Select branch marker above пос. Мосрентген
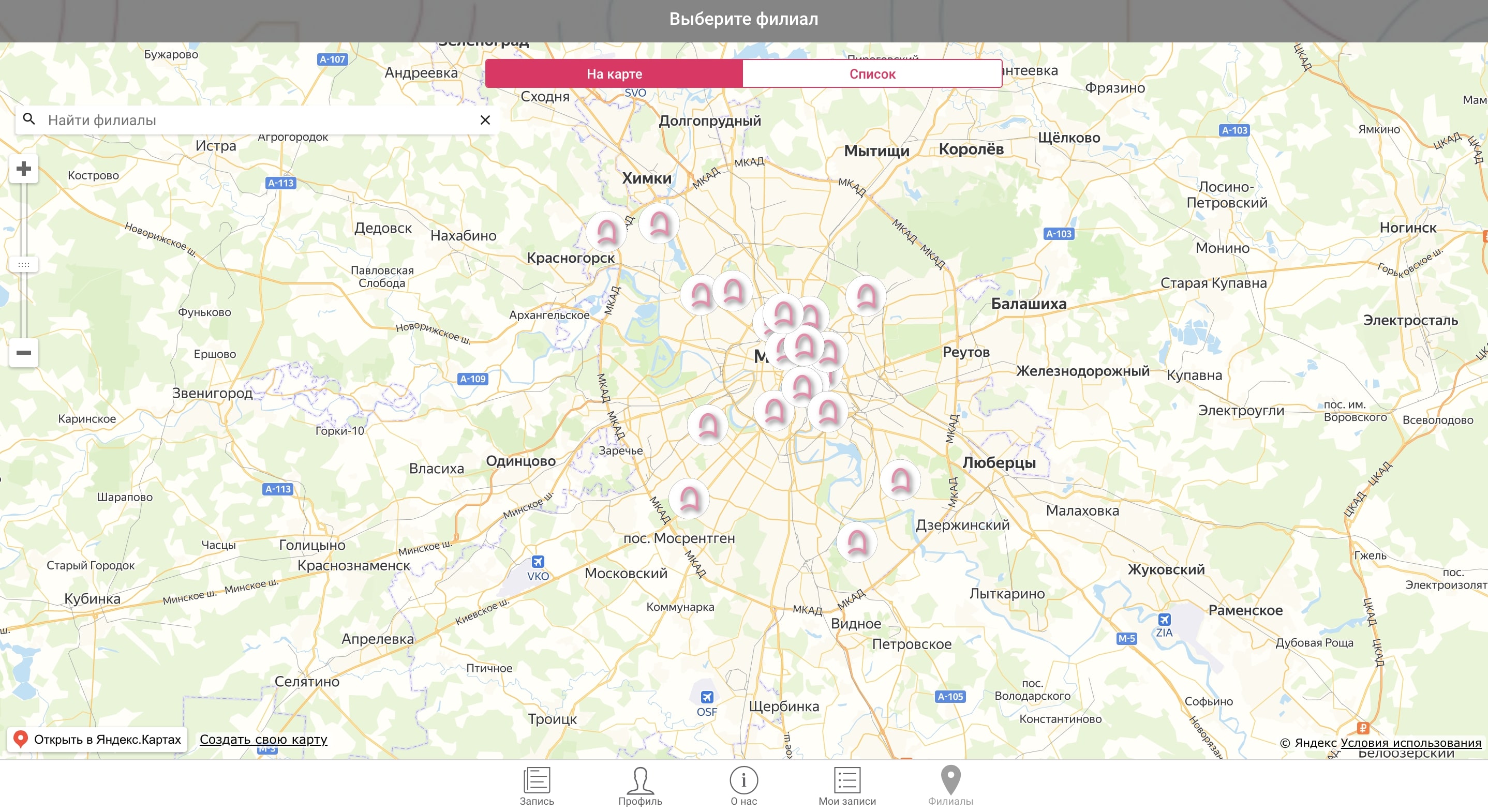This screenshot has width=1488, height=812. tap(689, 498)
